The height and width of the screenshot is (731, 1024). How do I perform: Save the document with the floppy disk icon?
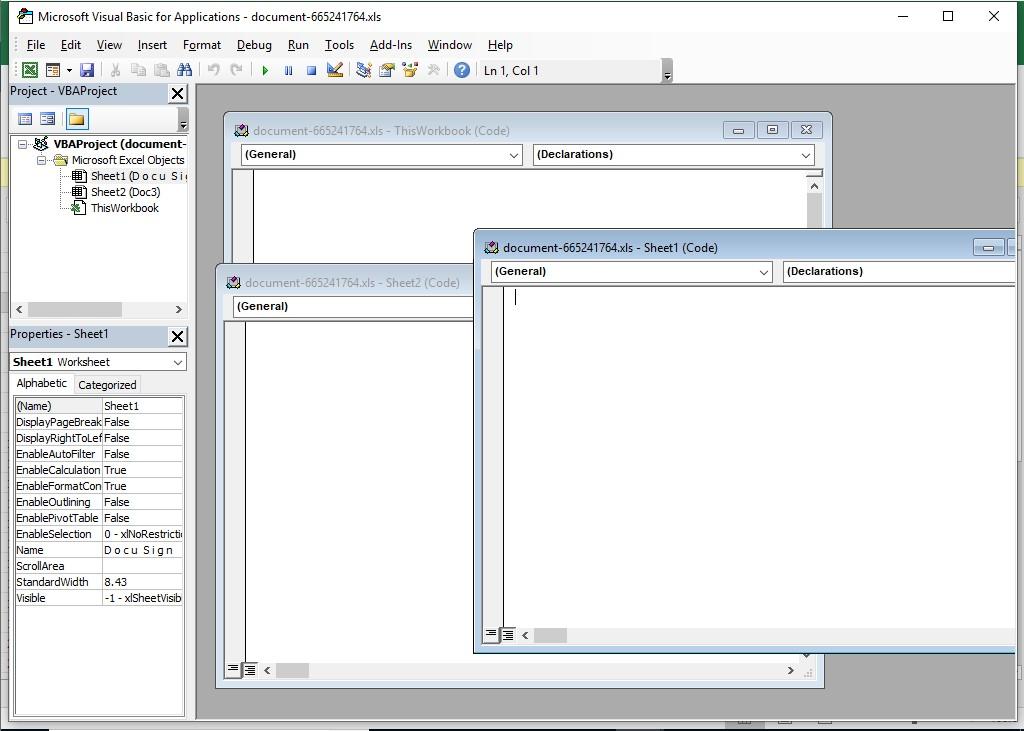click(x=87, y=70)
